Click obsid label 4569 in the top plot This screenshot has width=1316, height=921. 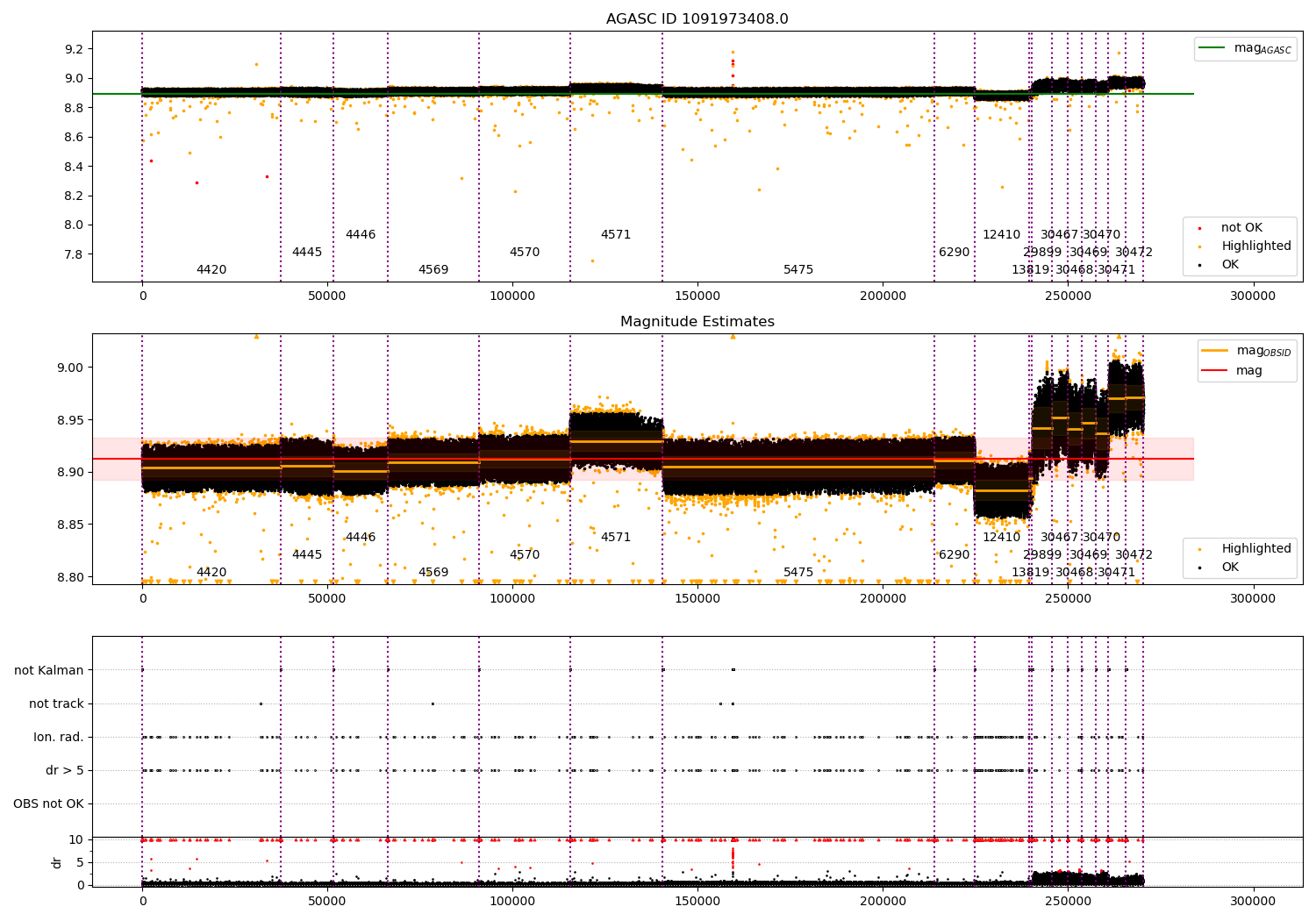(433, 270)
